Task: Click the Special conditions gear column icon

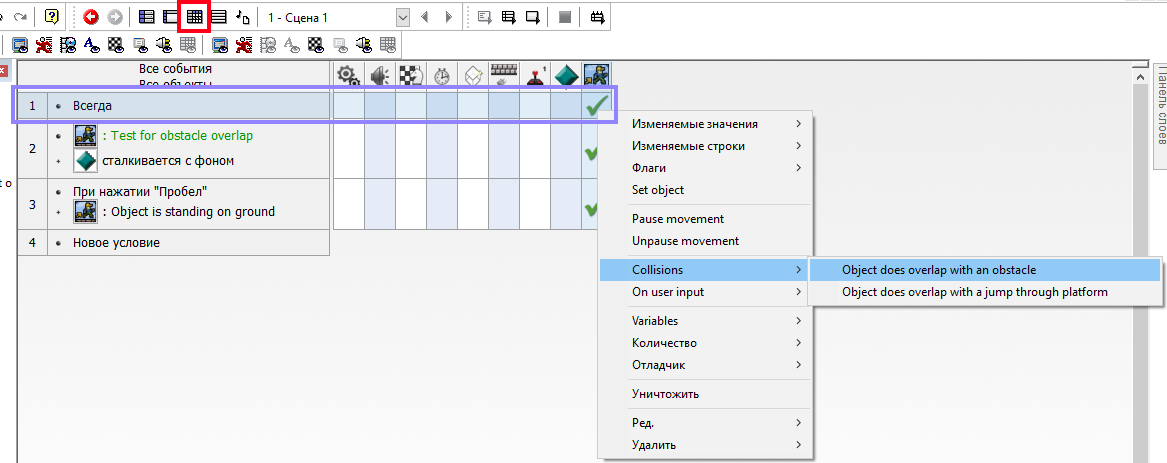Action: [x=348, y=75]
